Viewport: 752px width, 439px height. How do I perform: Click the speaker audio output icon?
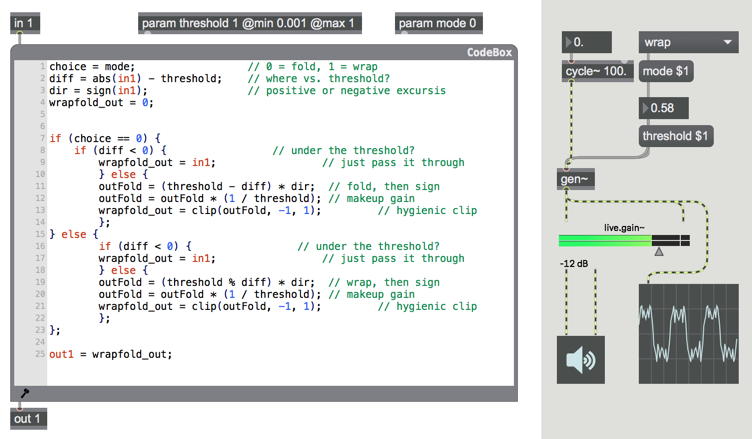tap(580, 360)
